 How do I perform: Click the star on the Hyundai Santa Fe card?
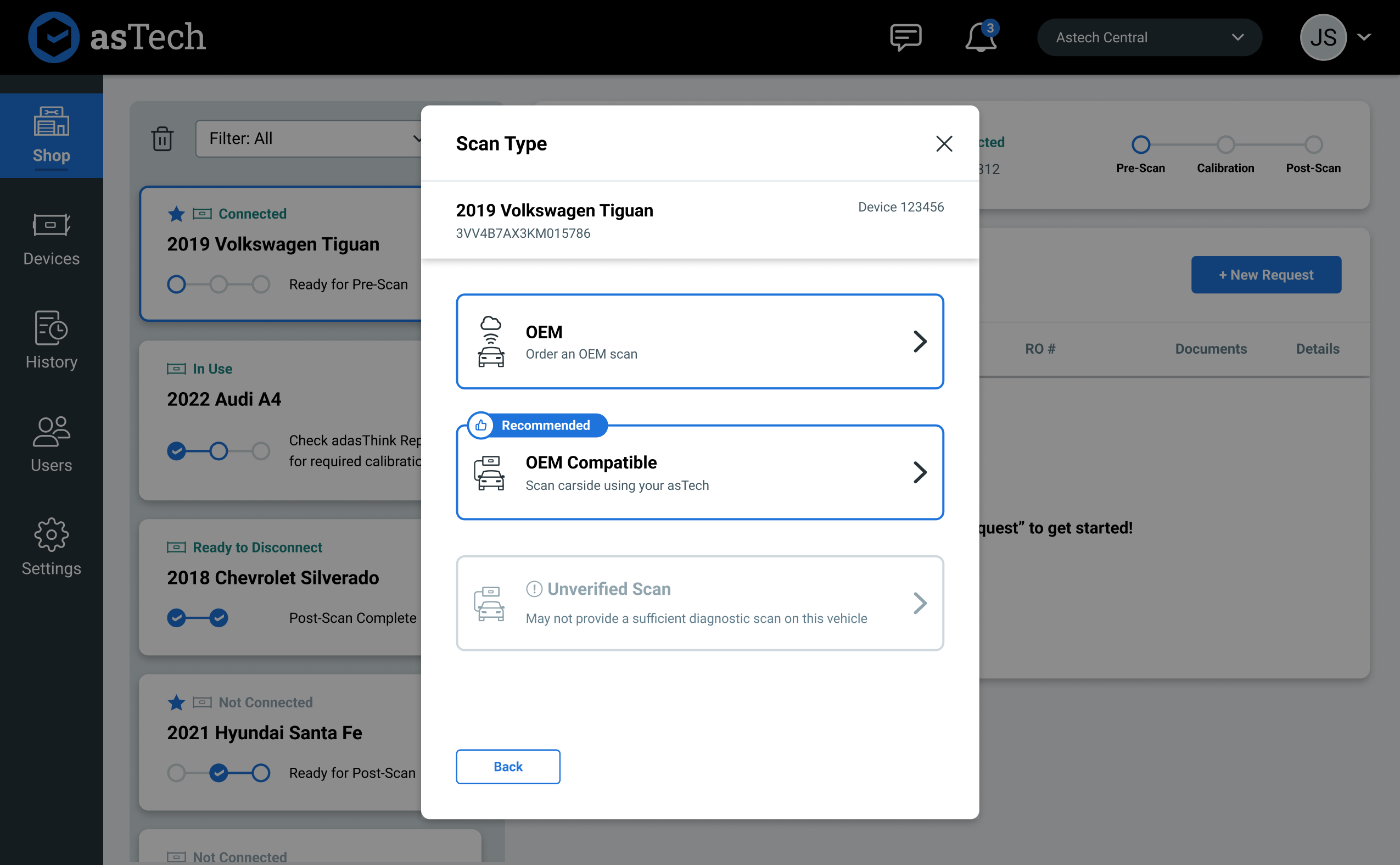tap(176, 702)
